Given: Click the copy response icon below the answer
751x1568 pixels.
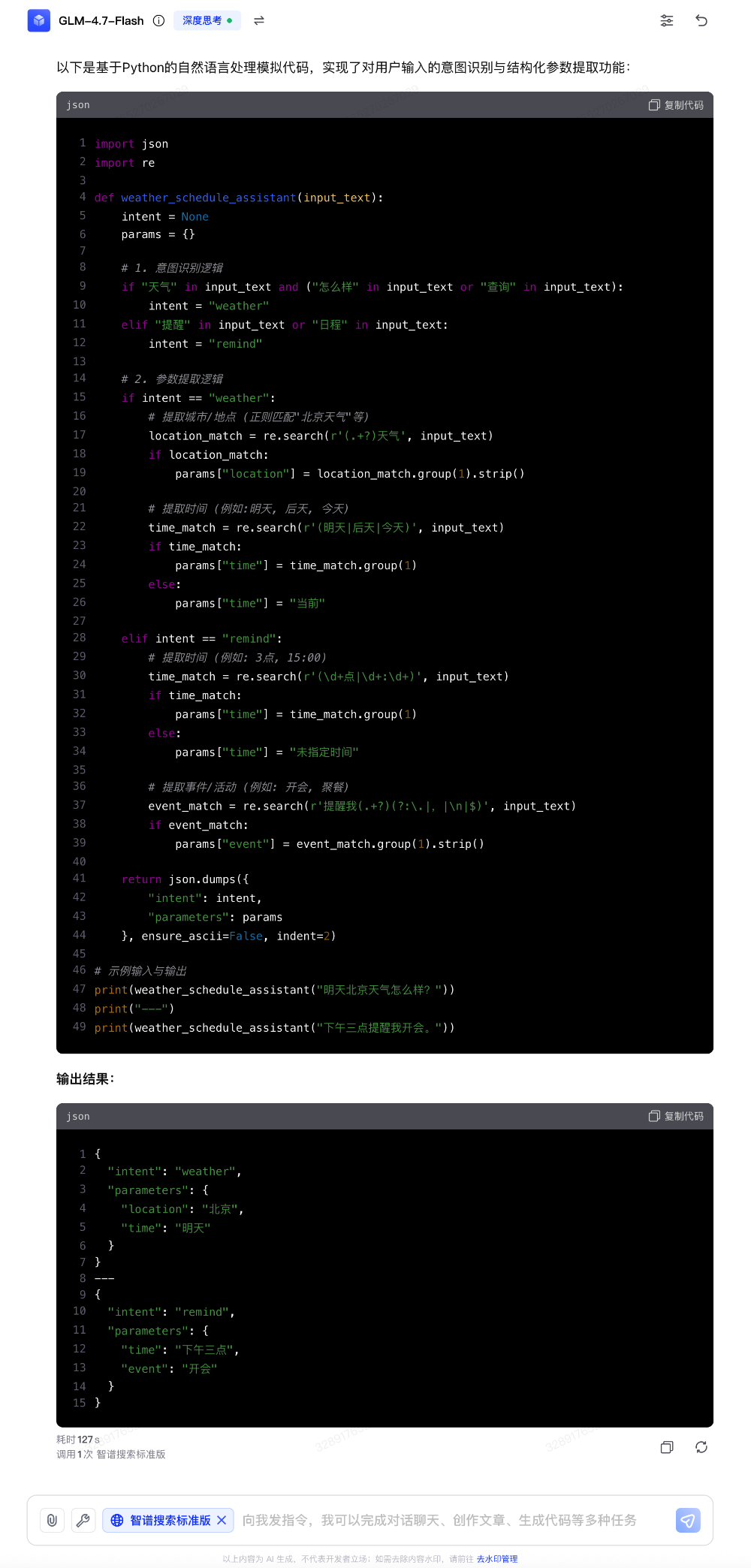Looking at the screenshot, I should point(666,1447).
